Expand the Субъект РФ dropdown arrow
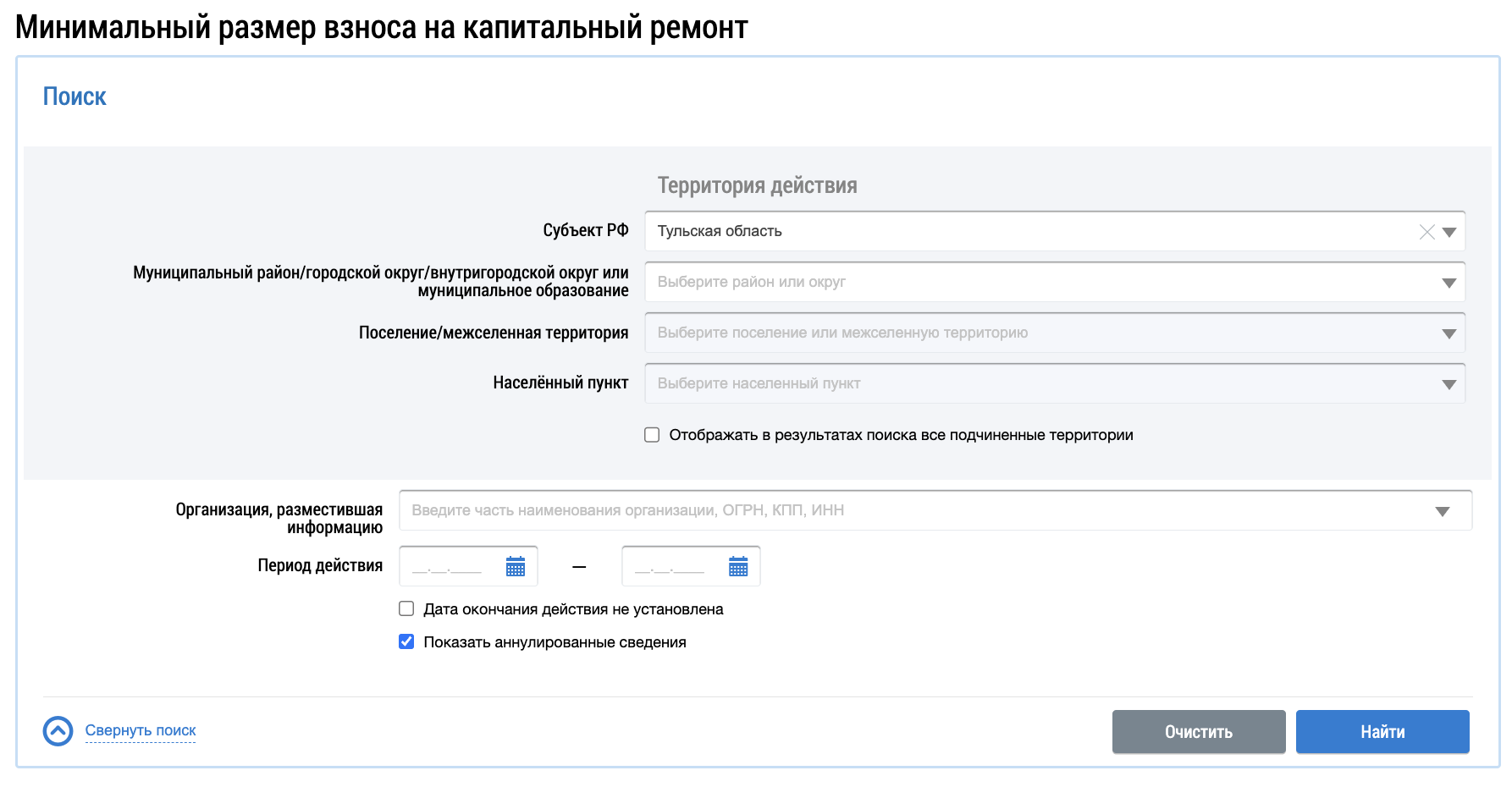Image resolution: width=1512 pixels, height=787 pixels. click(x=1449, y=232)
